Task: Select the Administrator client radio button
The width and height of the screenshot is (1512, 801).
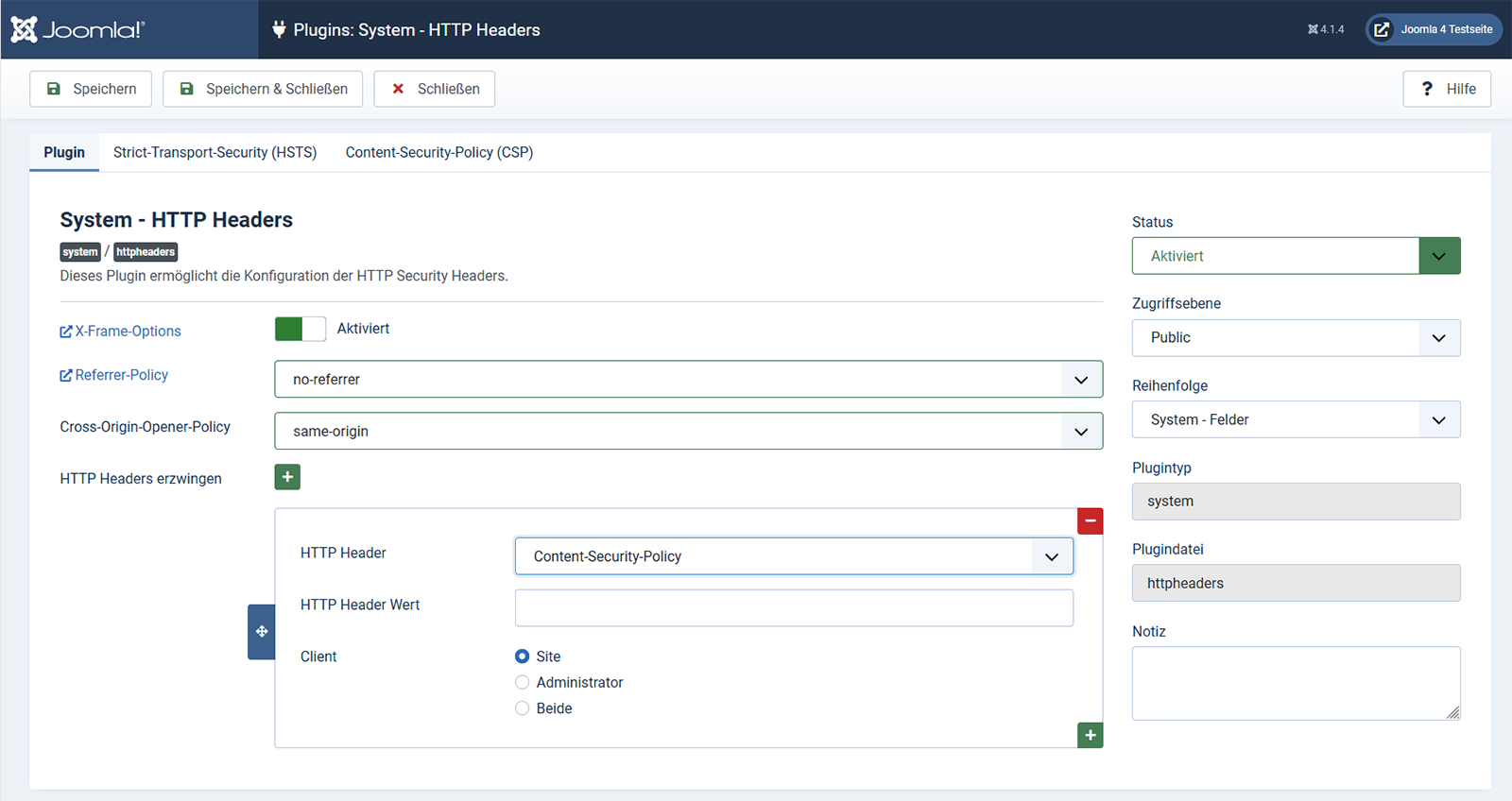Action: (522, 682)
